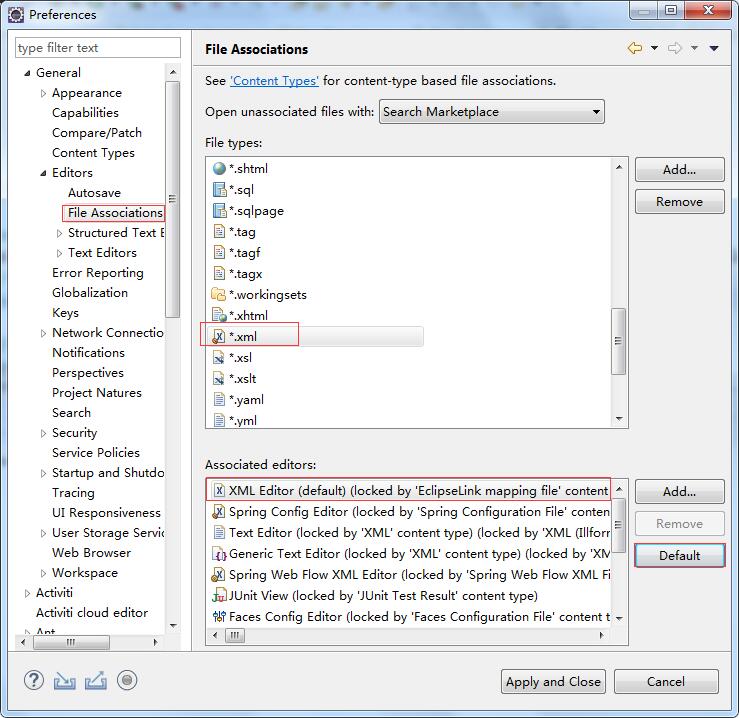Select the *.sql file icon
The height and width of the screenshot is (718, 739).
coord(219,190)
